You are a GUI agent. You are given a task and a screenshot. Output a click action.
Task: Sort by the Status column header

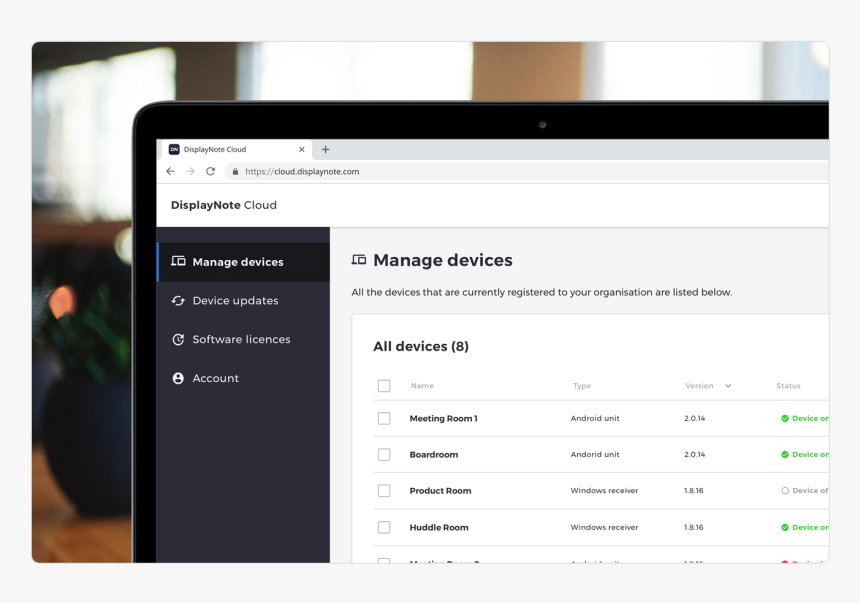[x=788, y=386]
